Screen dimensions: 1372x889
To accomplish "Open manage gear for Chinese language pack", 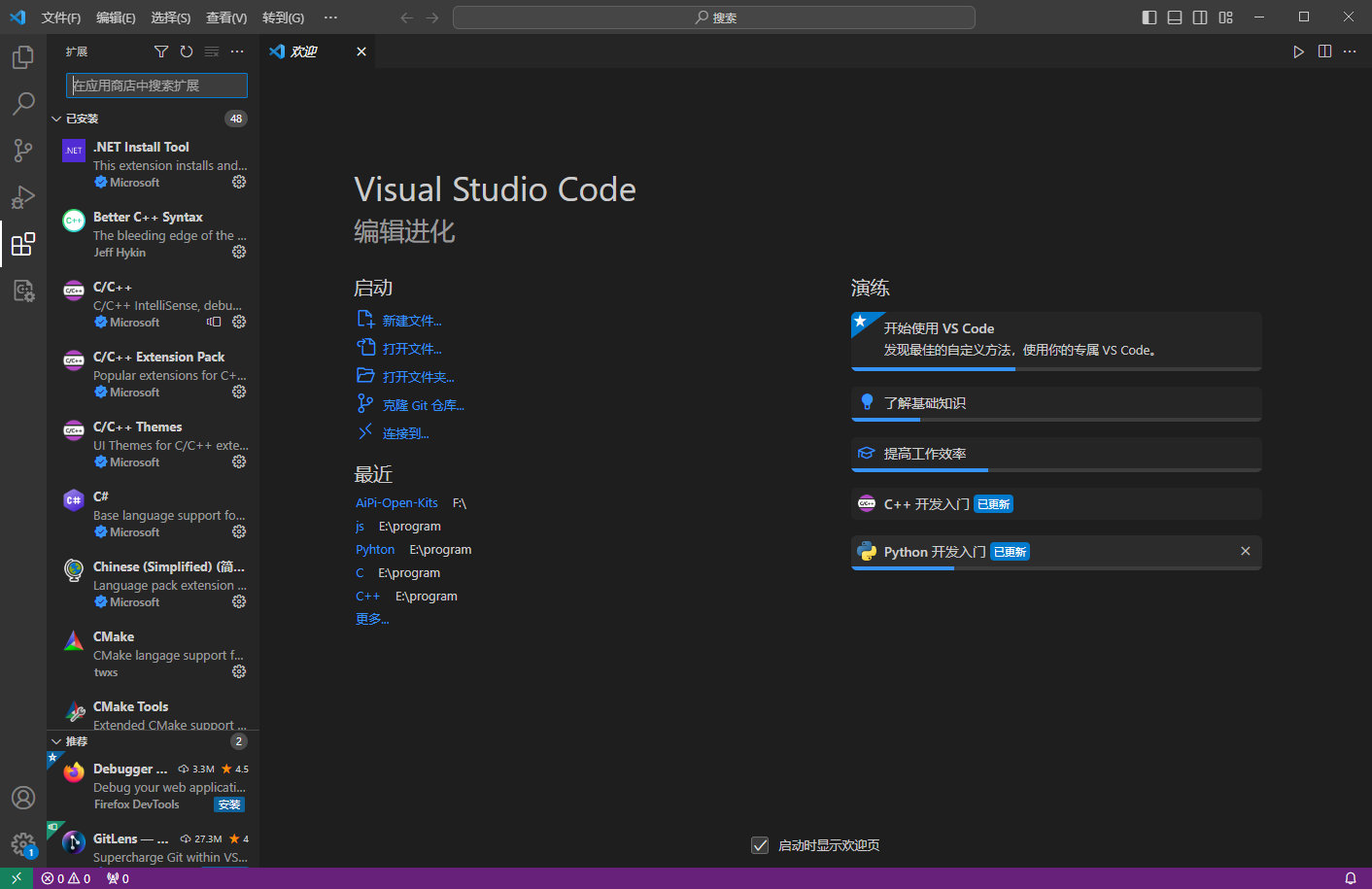I will tap(239, 601).
